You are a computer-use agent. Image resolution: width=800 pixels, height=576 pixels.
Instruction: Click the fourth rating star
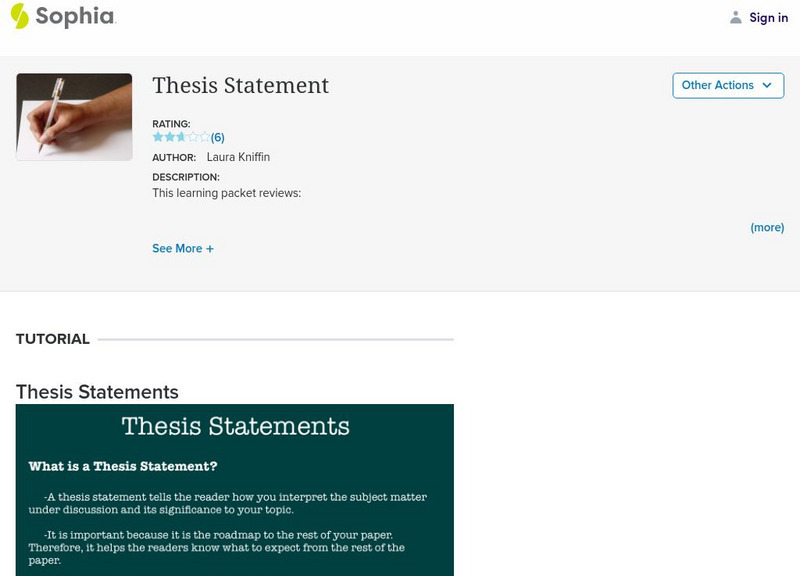(193, 137)
